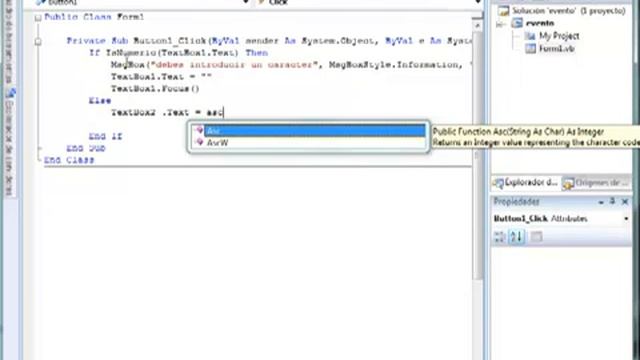Viewport: 640px width, 360px height.
Task: Click 'Public Class Form1' declaration text
Action: coord(94,17)
